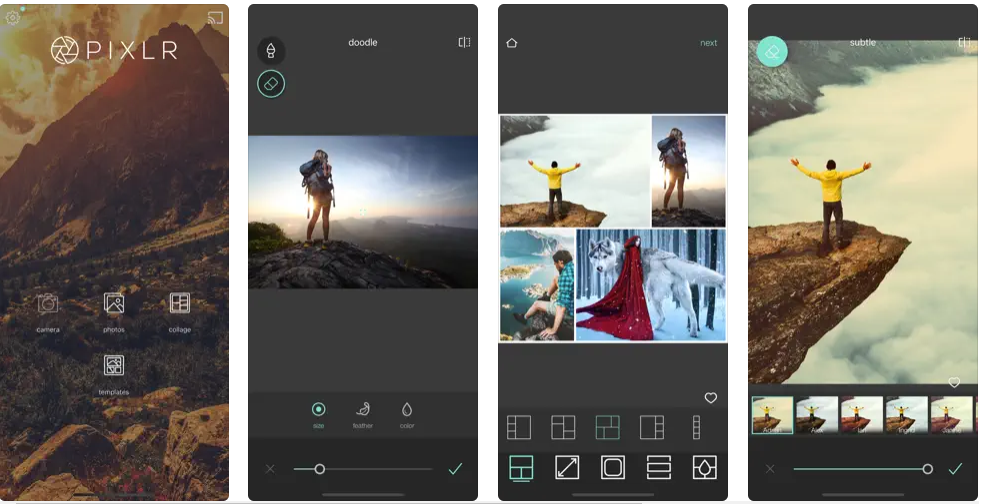The width and height of the screenshot is (981, 504).
Task: Open the templates option on the home screen
Action: (114, 374)
